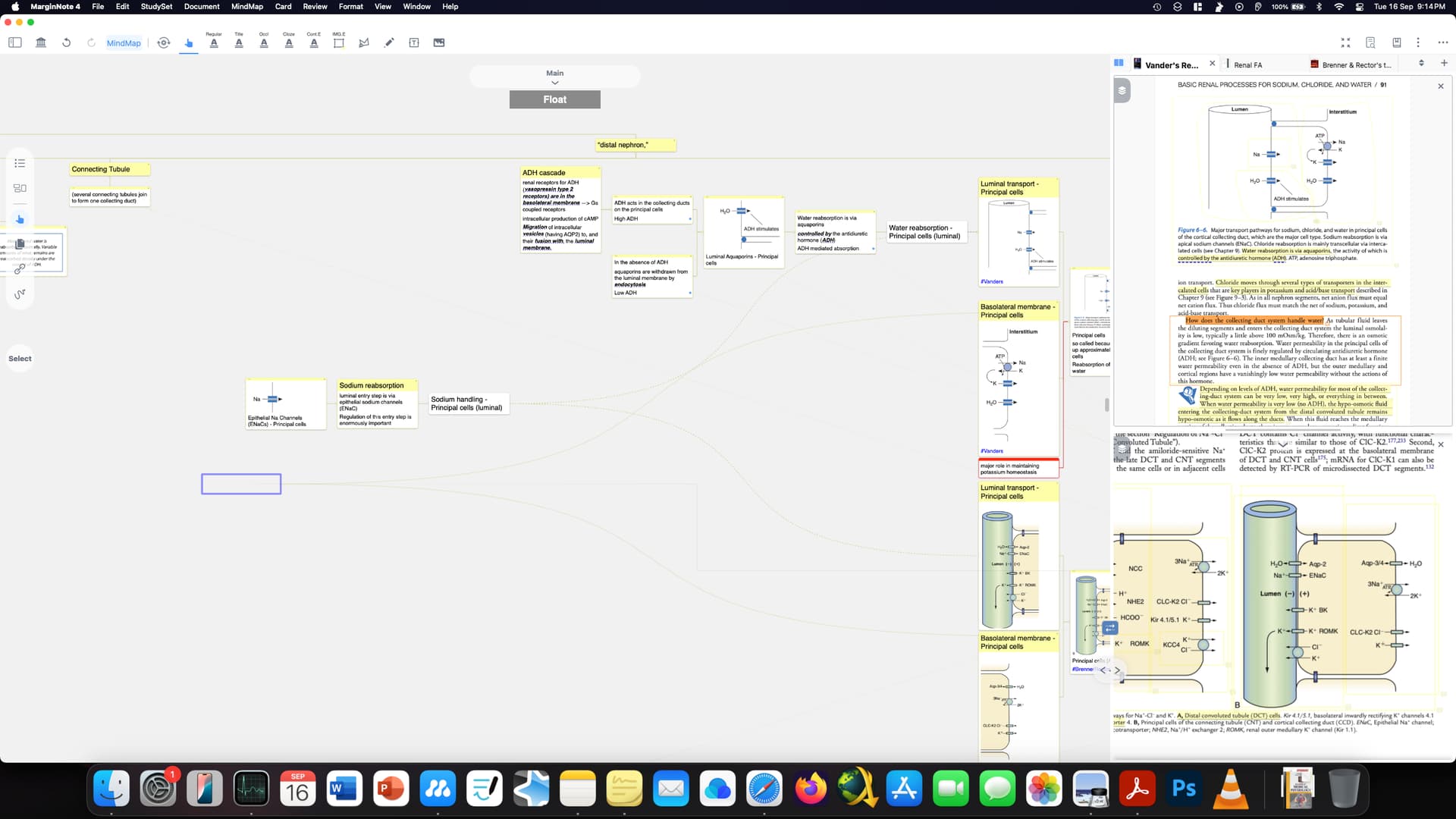Select the hand pointer tool in the toolbar
The width and height of the screenshot is (1456, 819).
[x=189, y=43]
